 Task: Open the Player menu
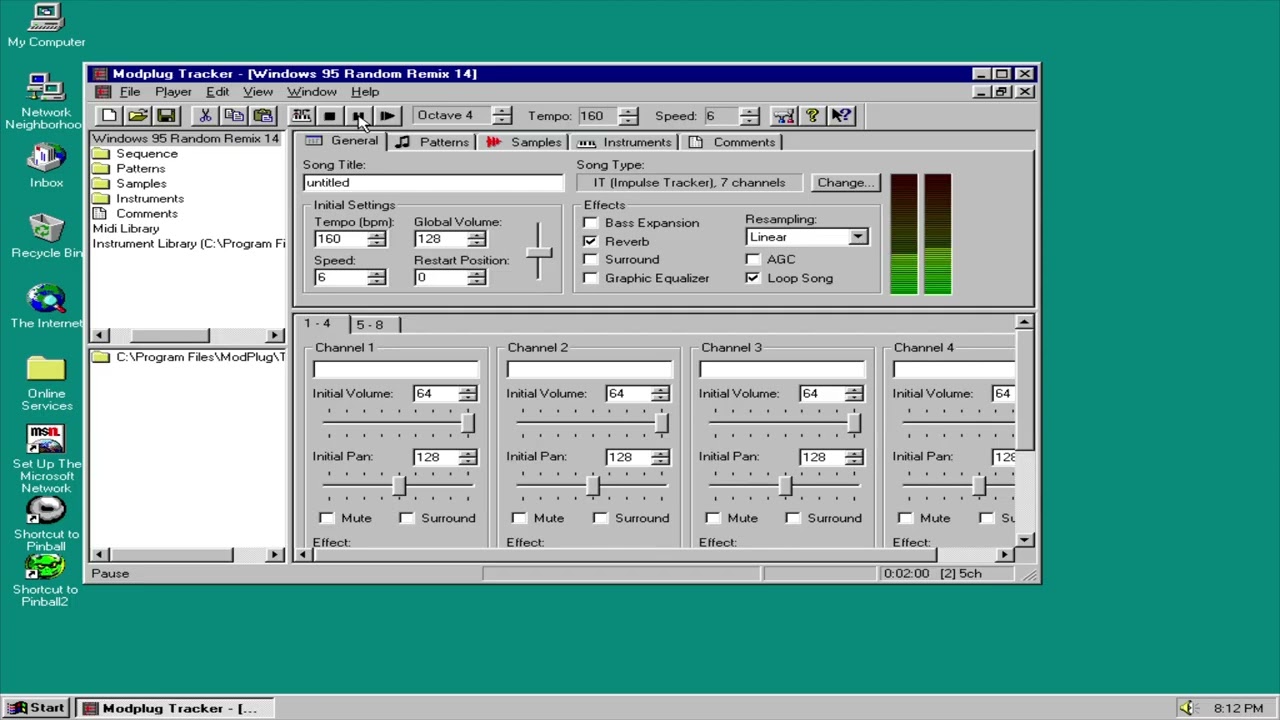[173, 92]
